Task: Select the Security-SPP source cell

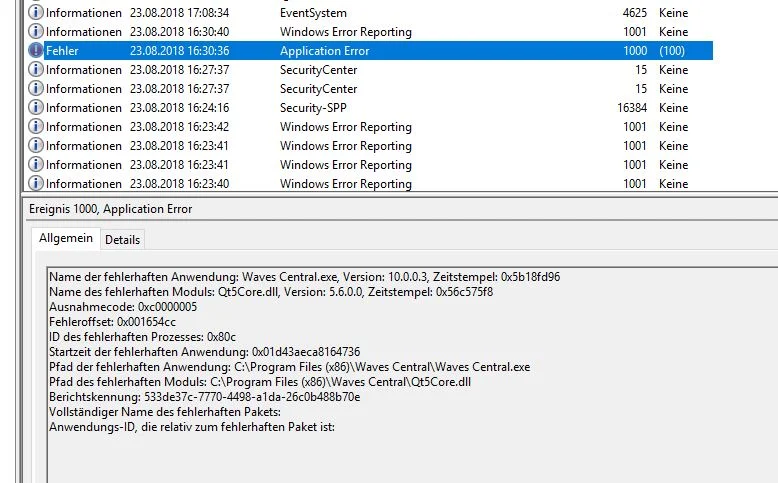Action: [313, 108]
